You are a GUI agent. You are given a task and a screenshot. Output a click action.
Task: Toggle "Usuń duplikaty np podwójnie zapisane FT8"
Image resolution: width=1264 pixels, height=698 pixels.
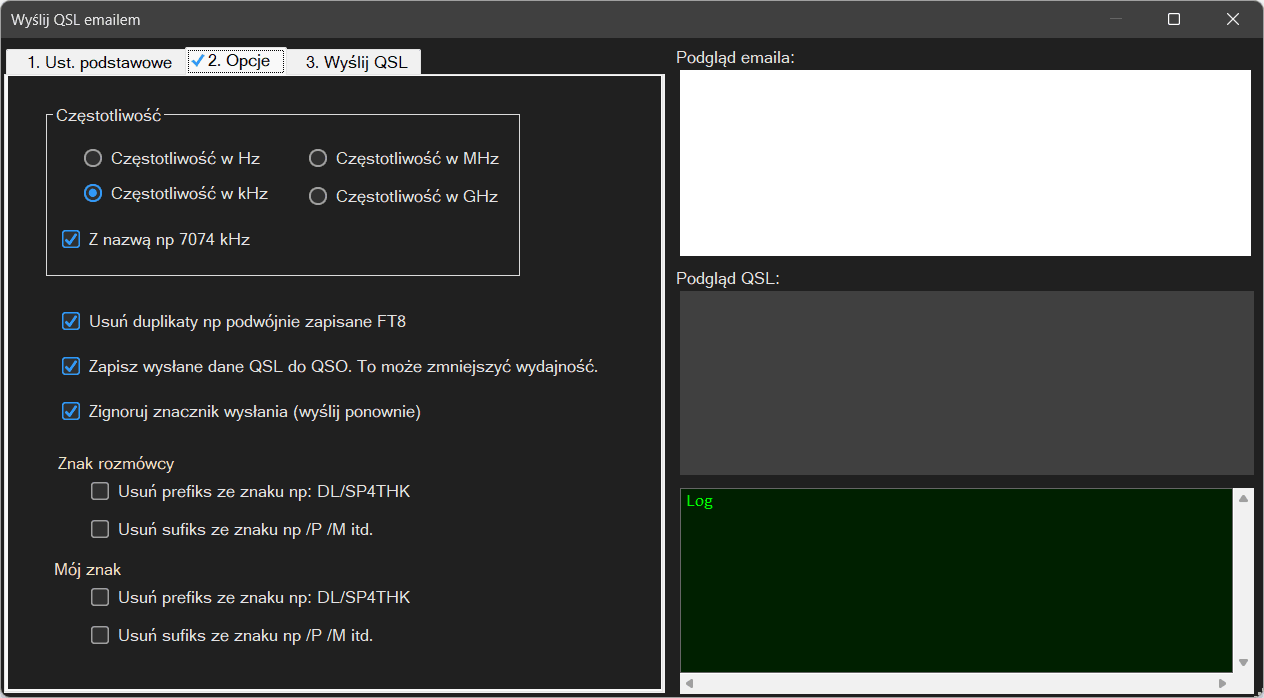71,321
